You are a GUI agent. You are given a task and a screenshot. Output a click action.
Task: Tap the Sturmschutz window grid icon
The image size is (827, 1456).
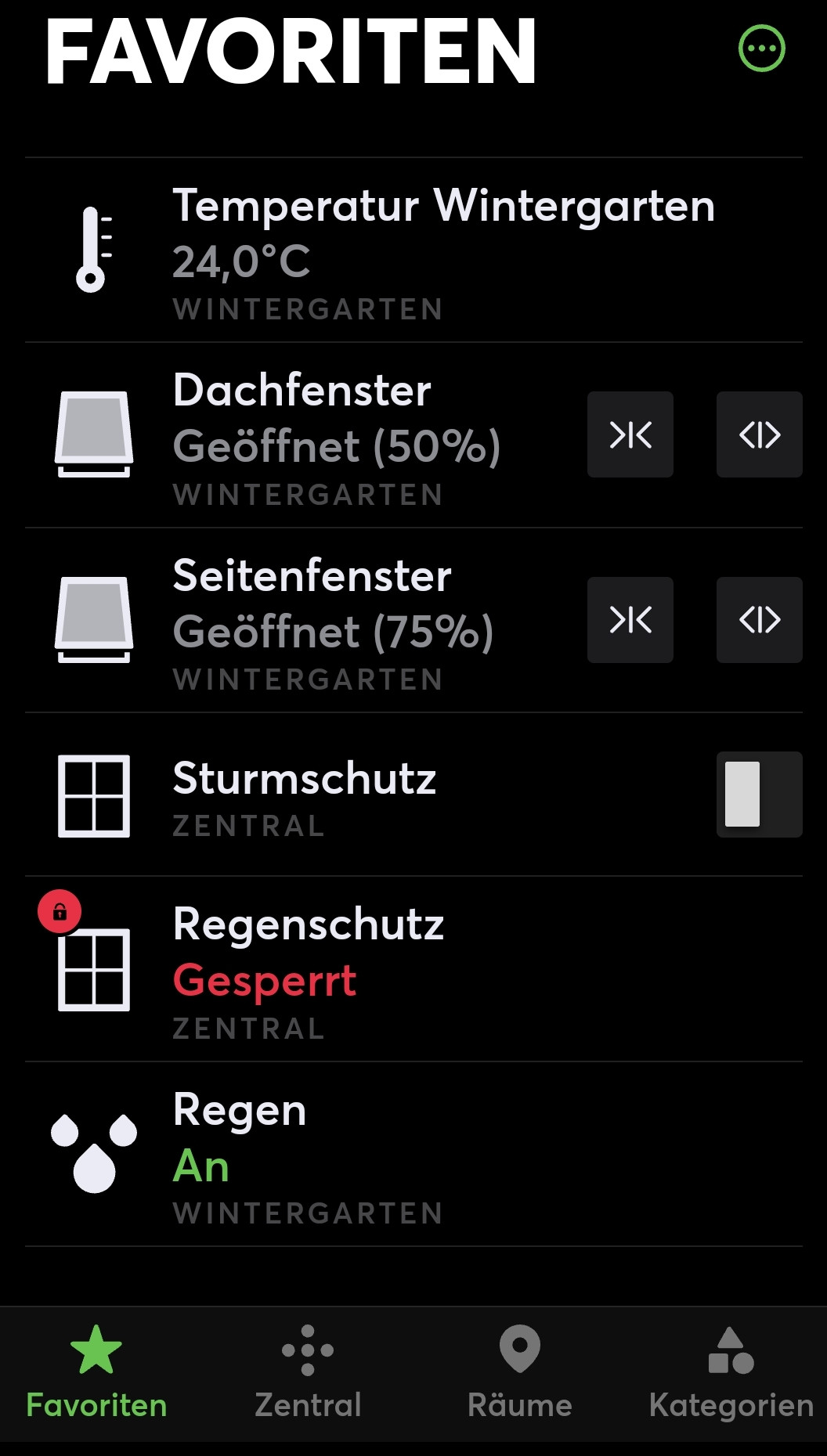(x=94, y=796)
